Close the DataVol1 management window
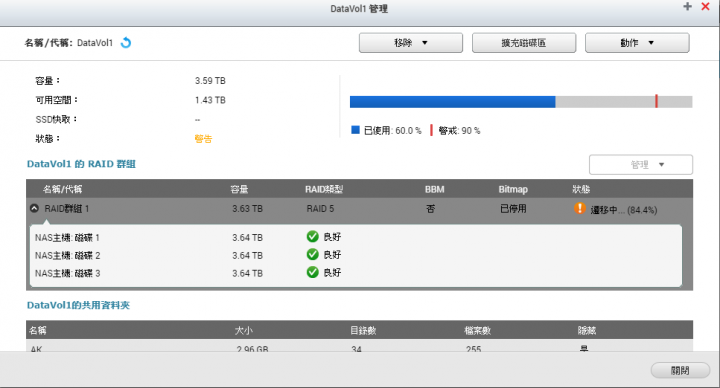The height and width of the screenshot is (388, 720). pos(705,6)
